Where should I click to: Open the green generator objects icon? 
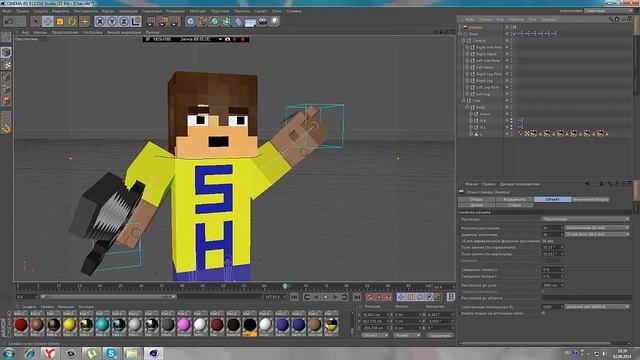(214, 21)
